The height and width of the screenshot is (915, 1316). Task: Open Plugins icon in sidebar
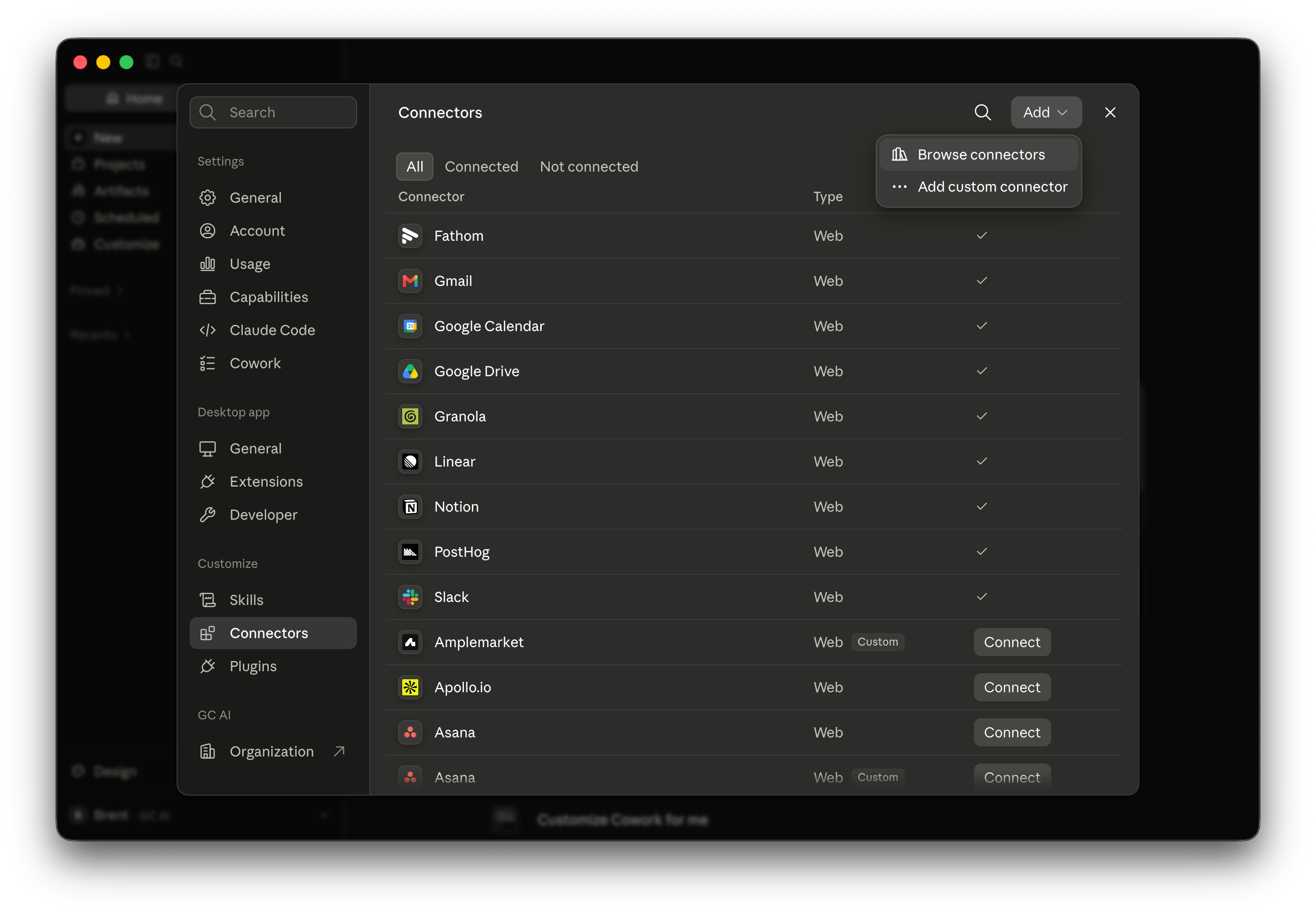click(x=208, y=667)
